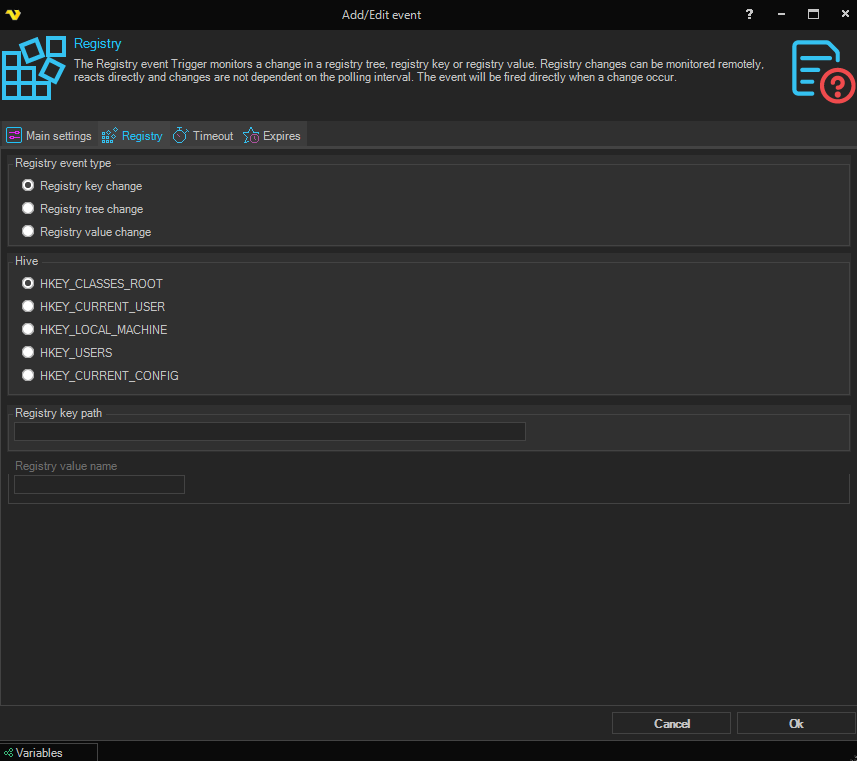Screen dimensions: 857x761
Task: Select Registry tree change option
Action: pos(28,209)
